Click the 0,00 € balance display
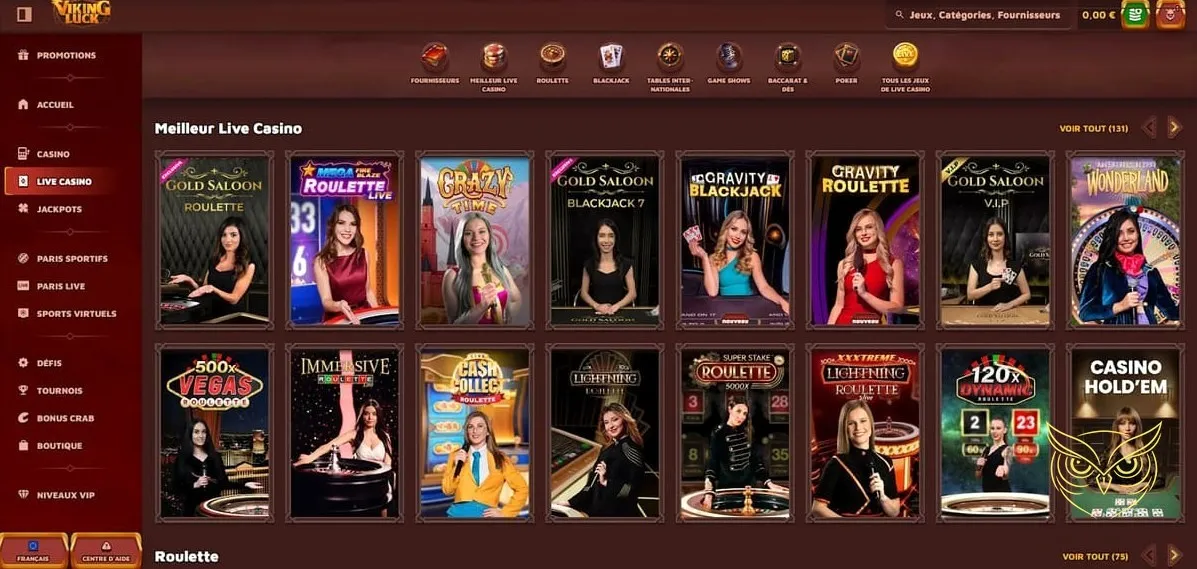This screenshot has width=1197, height=569. 1099,15
